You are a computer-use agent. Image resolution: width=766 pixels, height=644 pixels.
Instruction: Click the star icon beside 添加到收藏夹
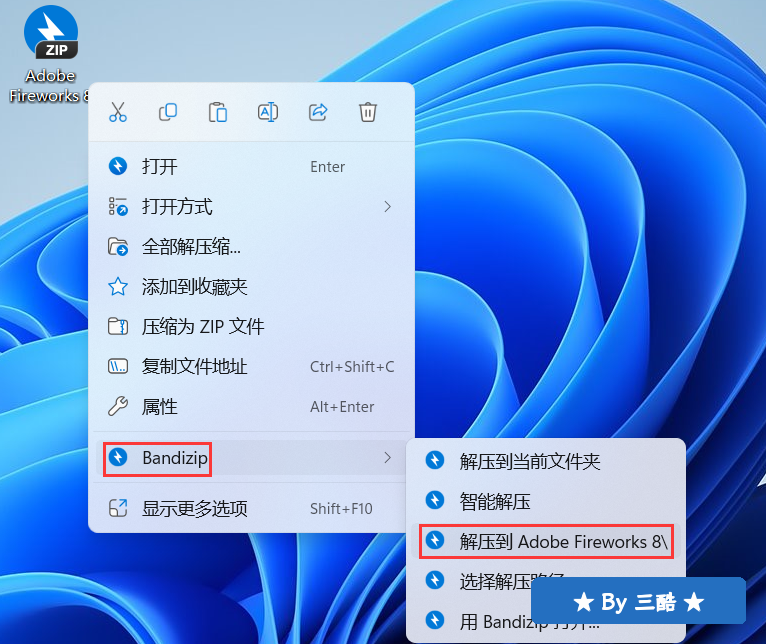click(x=118, y=287)
